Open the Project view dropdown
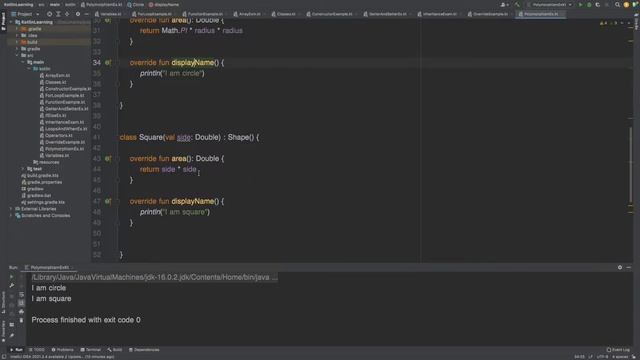The height and width of the screenshot is (360, 640). point(25,14)
